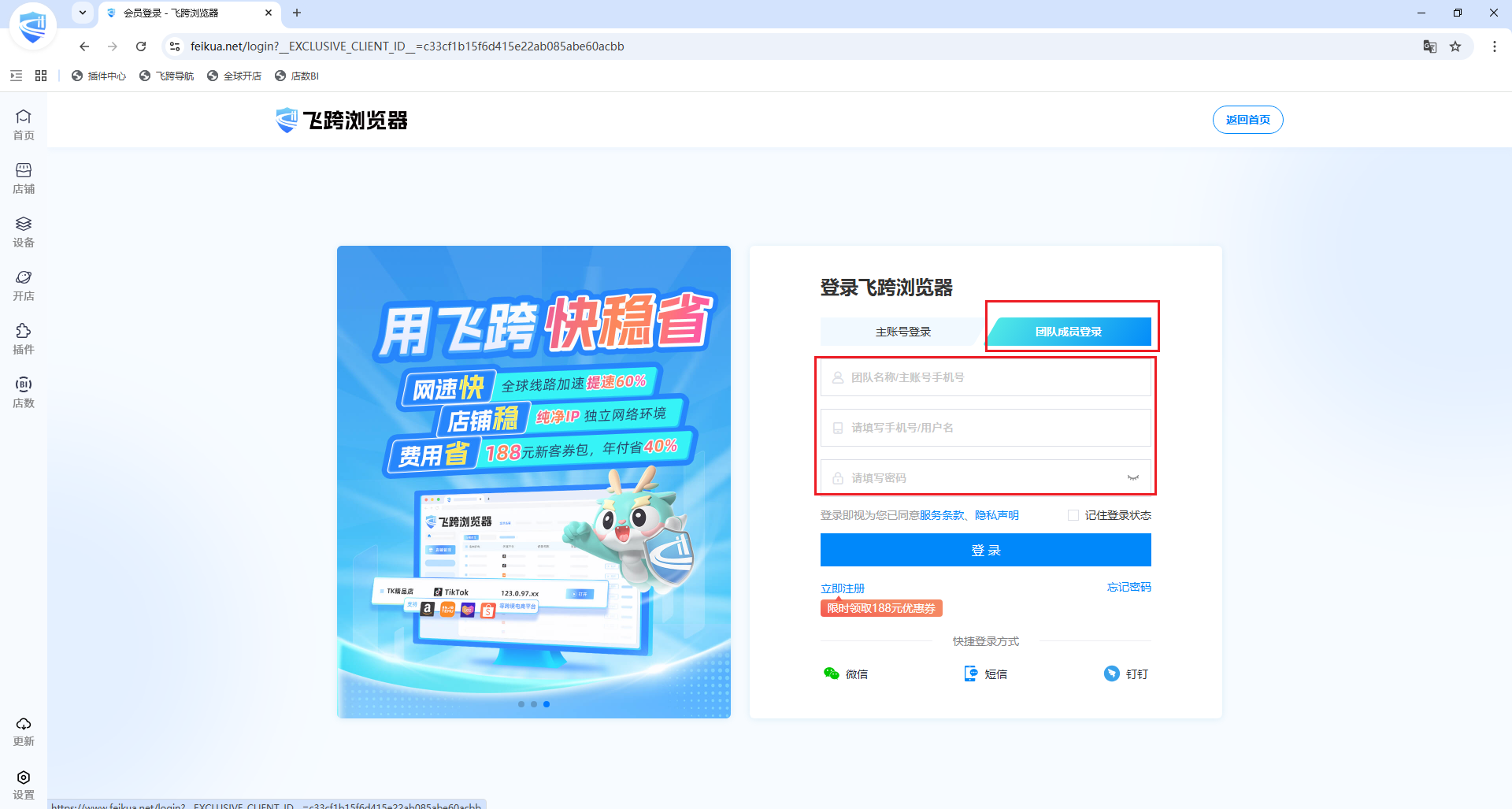
Task: Click the browser forward arrow
Action: click(113, 46)
